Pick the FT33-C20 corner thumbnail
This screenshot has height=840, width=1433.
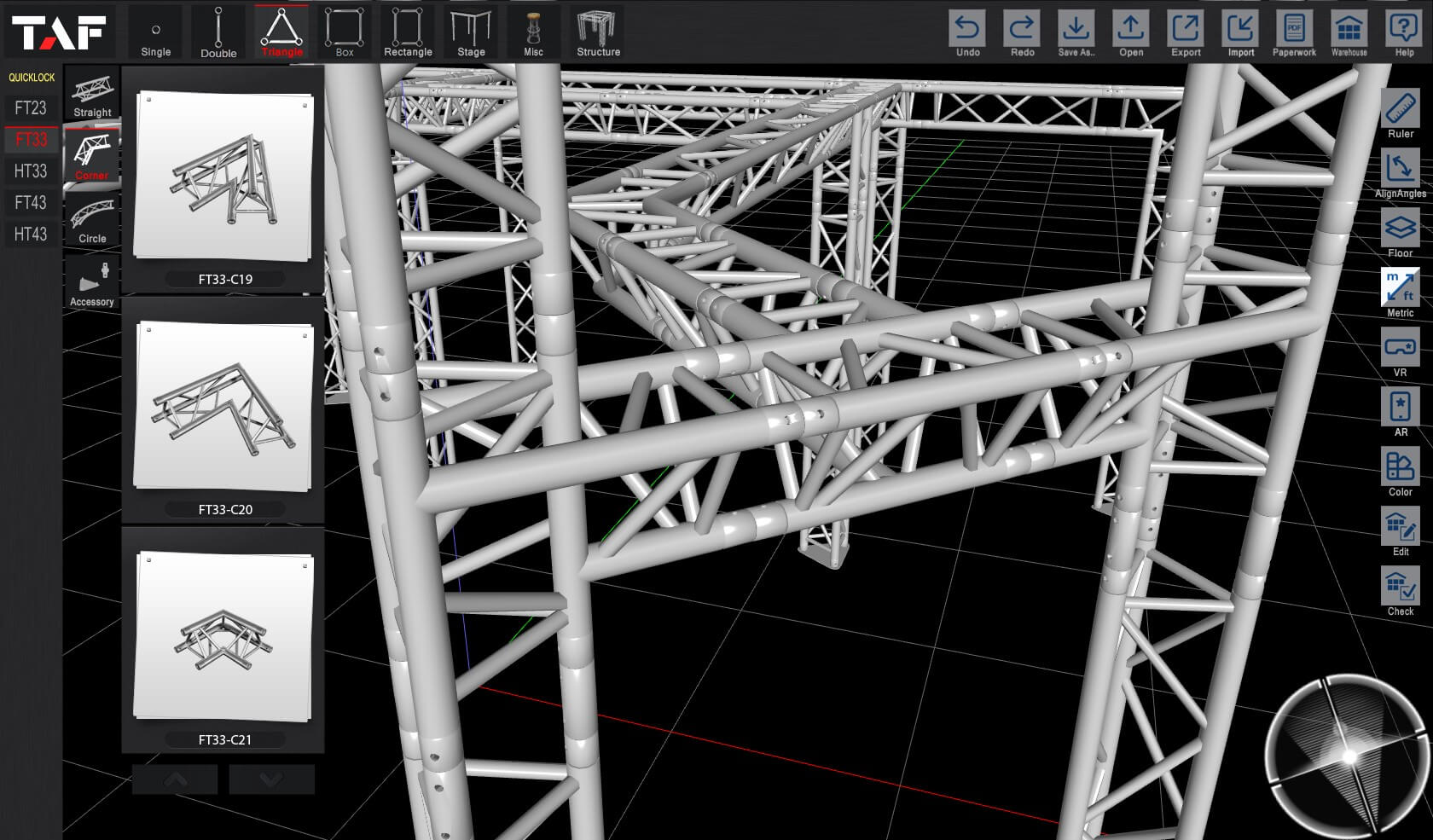(x=223, y=410)
